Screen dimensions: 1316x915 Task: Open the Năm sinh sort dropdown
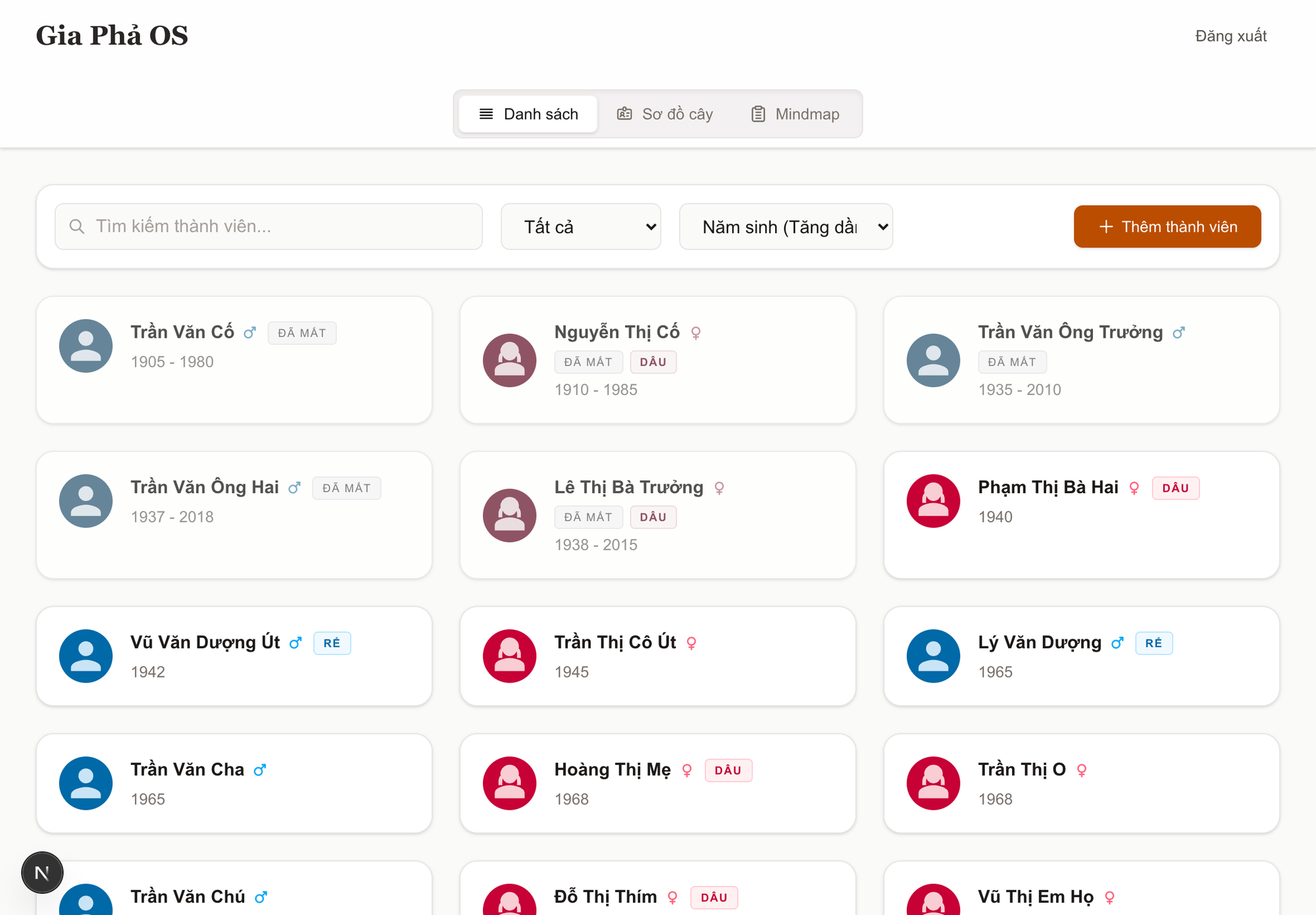point(786,226)
